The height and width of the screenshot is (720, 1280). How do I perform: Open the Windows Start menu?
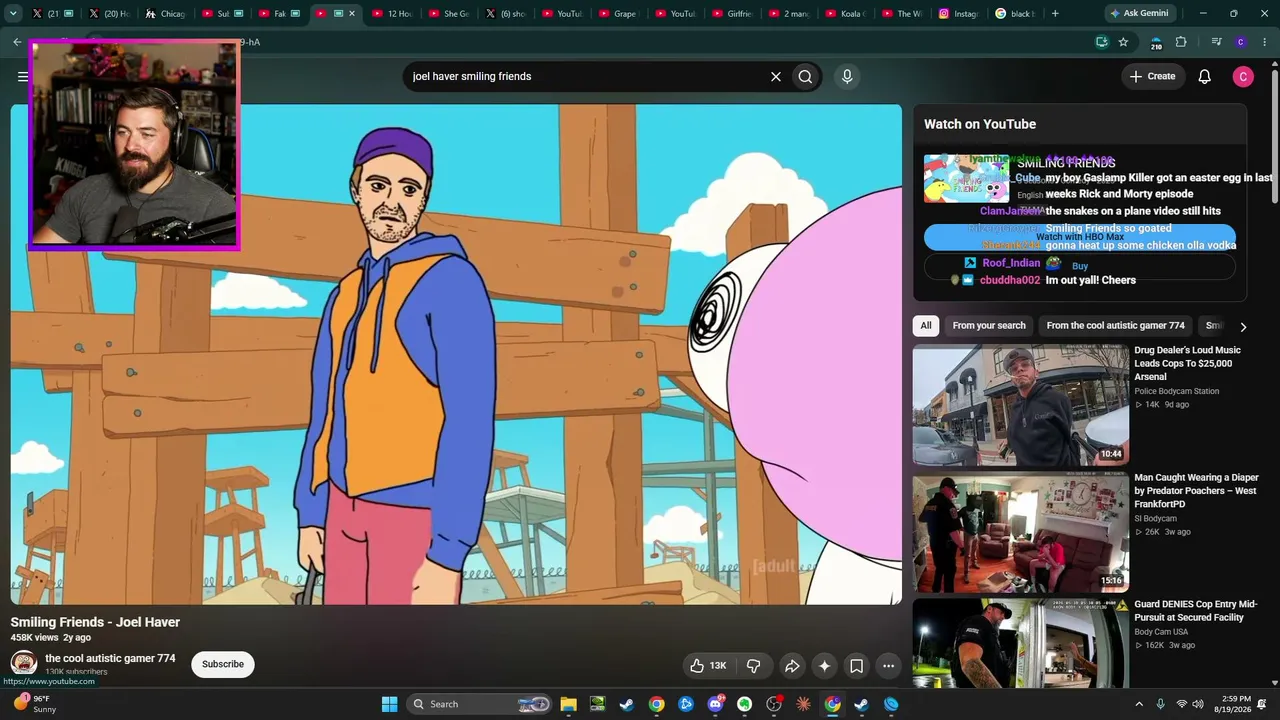click(389, 704)
